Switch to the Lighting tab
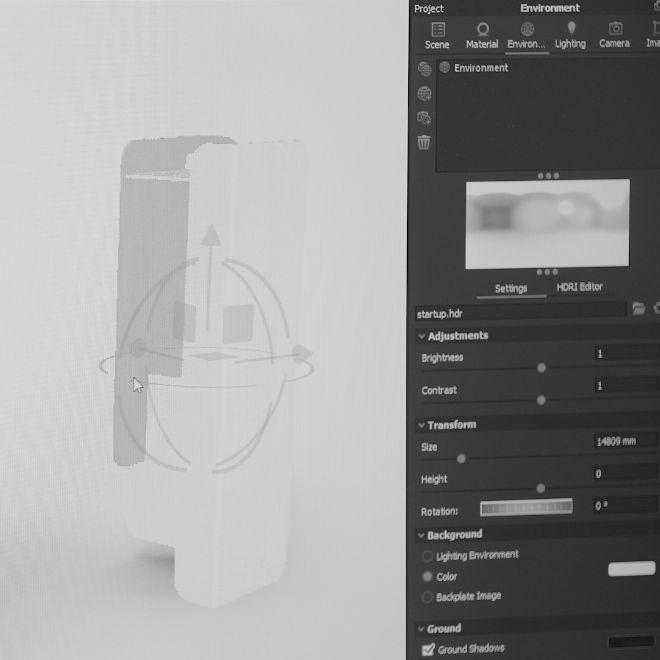This screenshot has height=660, width=660. pos(570,35)
